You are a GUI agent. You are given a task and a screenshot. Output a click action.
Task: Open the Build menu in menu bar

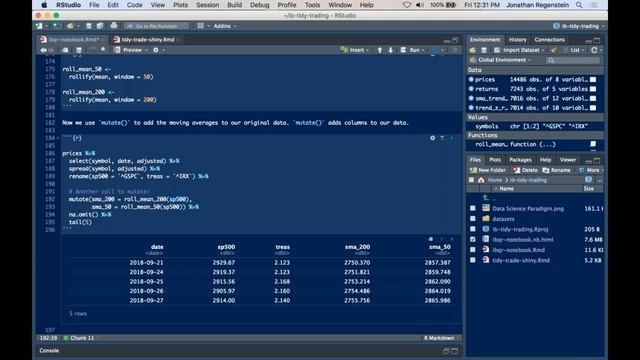pos(234,5)
